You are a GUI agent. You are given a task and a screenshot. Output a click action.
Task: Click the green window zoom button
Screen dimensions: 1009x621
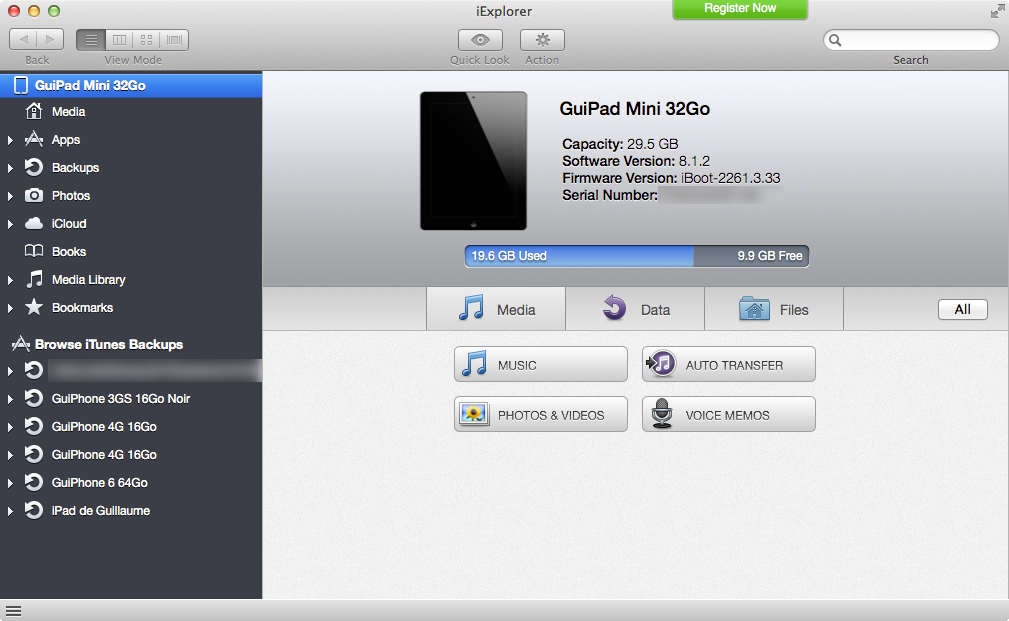(54, 11)
